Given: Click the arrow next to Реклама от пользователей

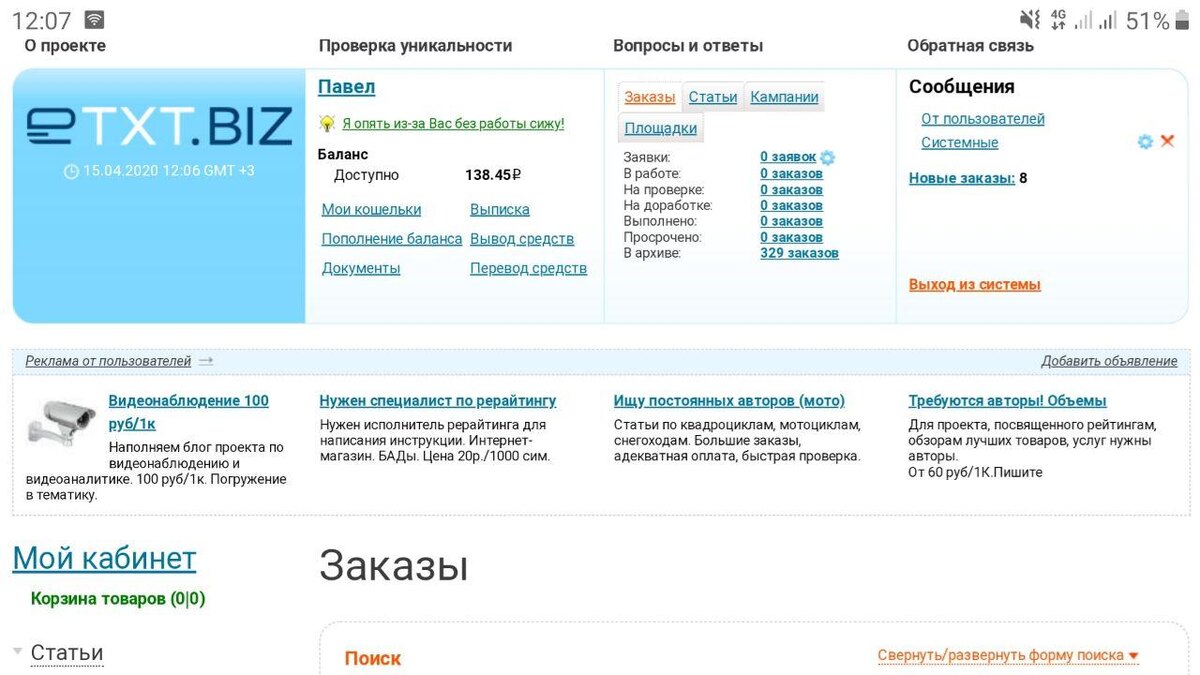Looking at the screenshot, I should click(x=206, y=361).
